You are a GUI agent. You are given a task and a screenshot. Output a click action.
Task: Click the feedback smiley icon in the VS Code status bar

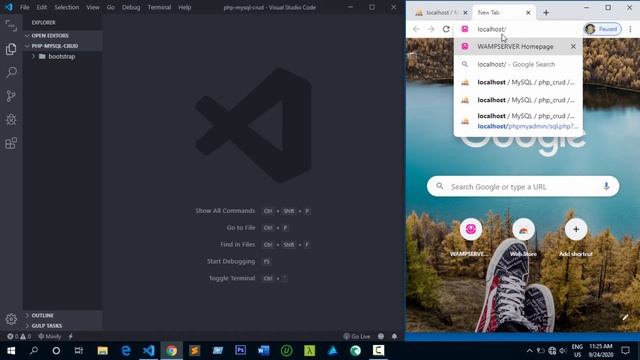pyautogui.click(x=381, y=336)
